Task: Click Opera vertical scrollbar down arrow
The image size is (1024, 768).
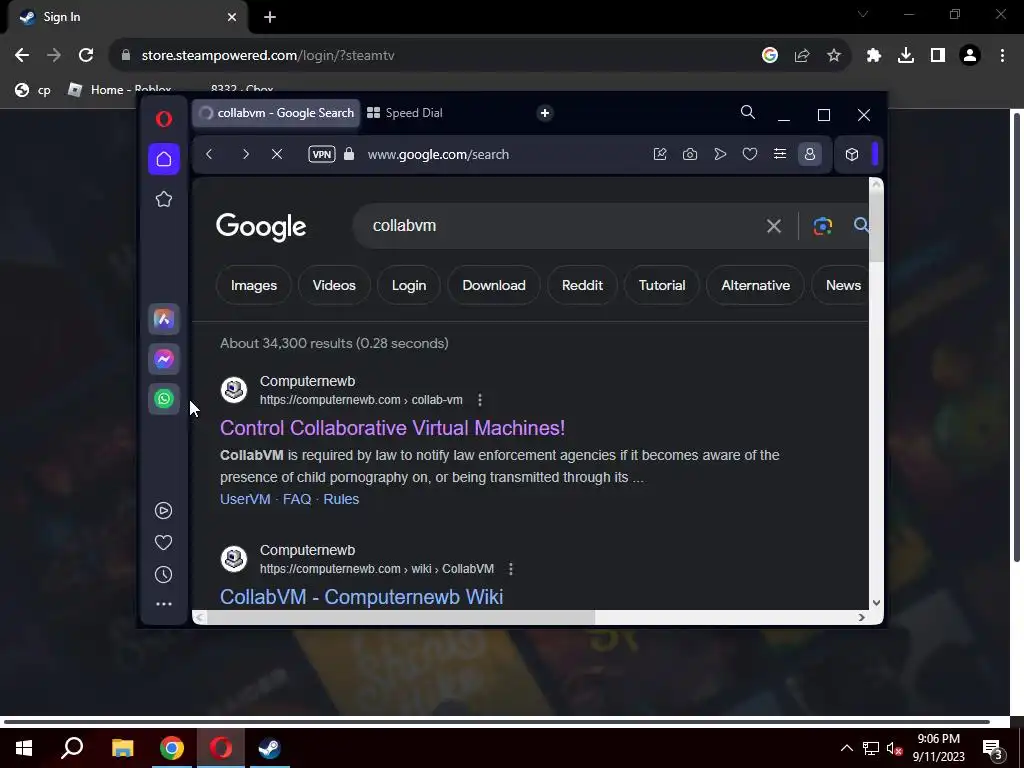Action: coord(876,603)
